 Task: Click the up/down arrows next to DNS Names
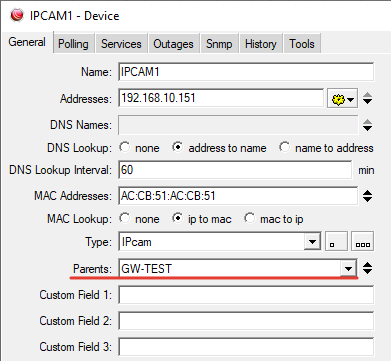(x=367, y=125)
